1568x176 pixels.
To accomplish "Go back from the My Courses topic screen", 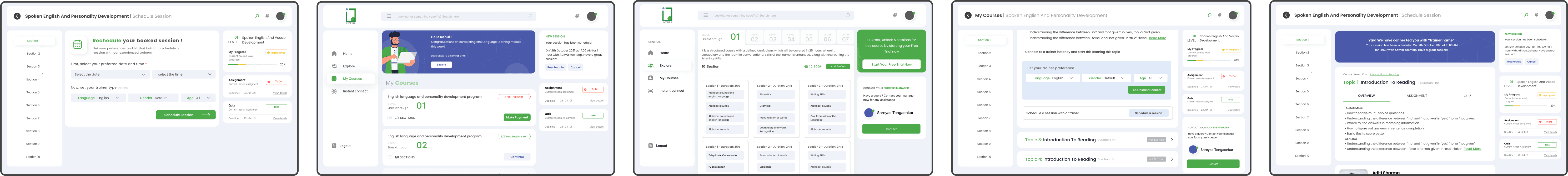I will pyautogui.click(x=968, y=15).
